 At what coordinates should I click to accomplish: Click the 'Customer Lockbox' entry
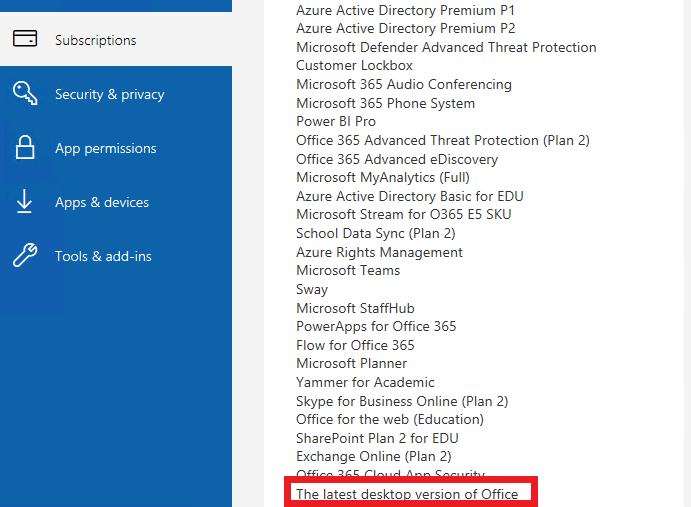pyautogui.click(x=354, y=65)
